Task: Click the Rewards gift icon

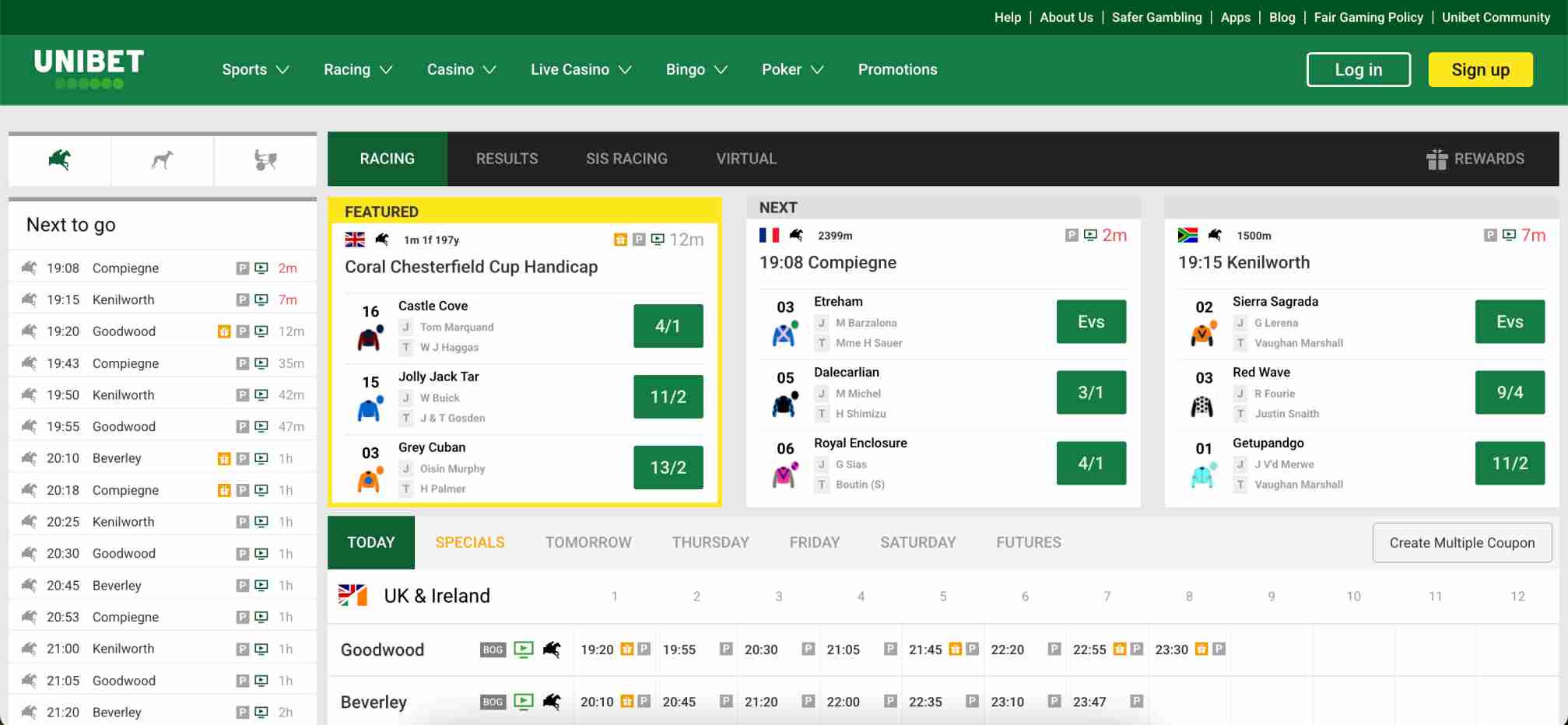Action: (x=1436, y=159)
